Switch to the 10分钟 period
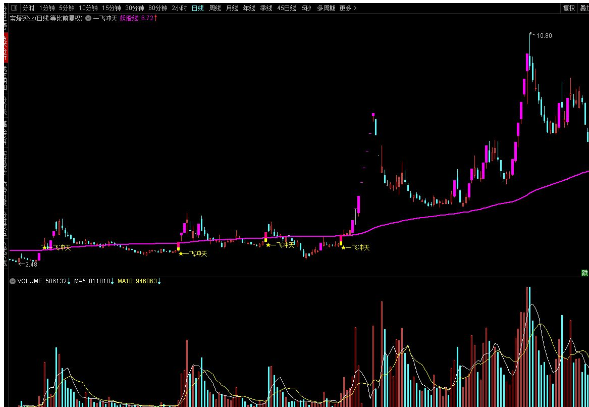The image size is (589, 407). 88,8
